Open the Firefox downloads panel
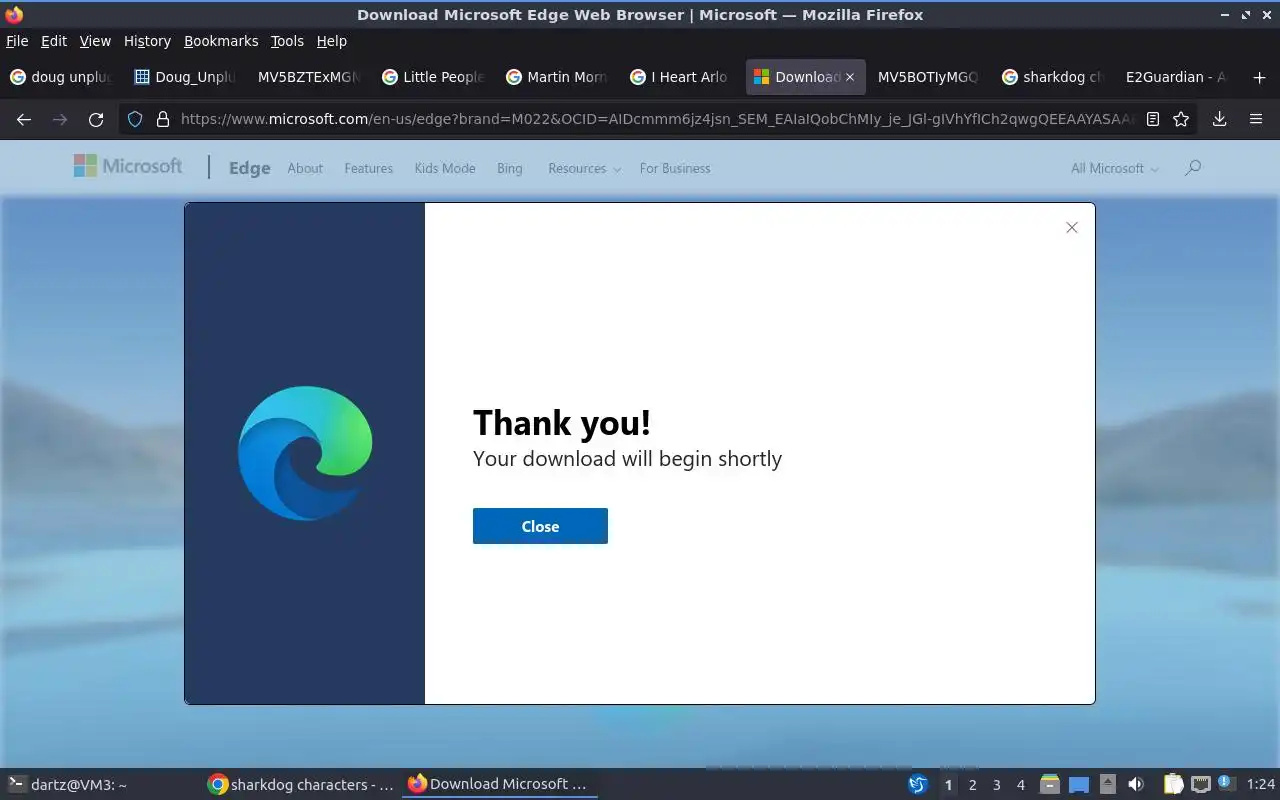This screenshot has height=800, width=1280. point(1220,119)
